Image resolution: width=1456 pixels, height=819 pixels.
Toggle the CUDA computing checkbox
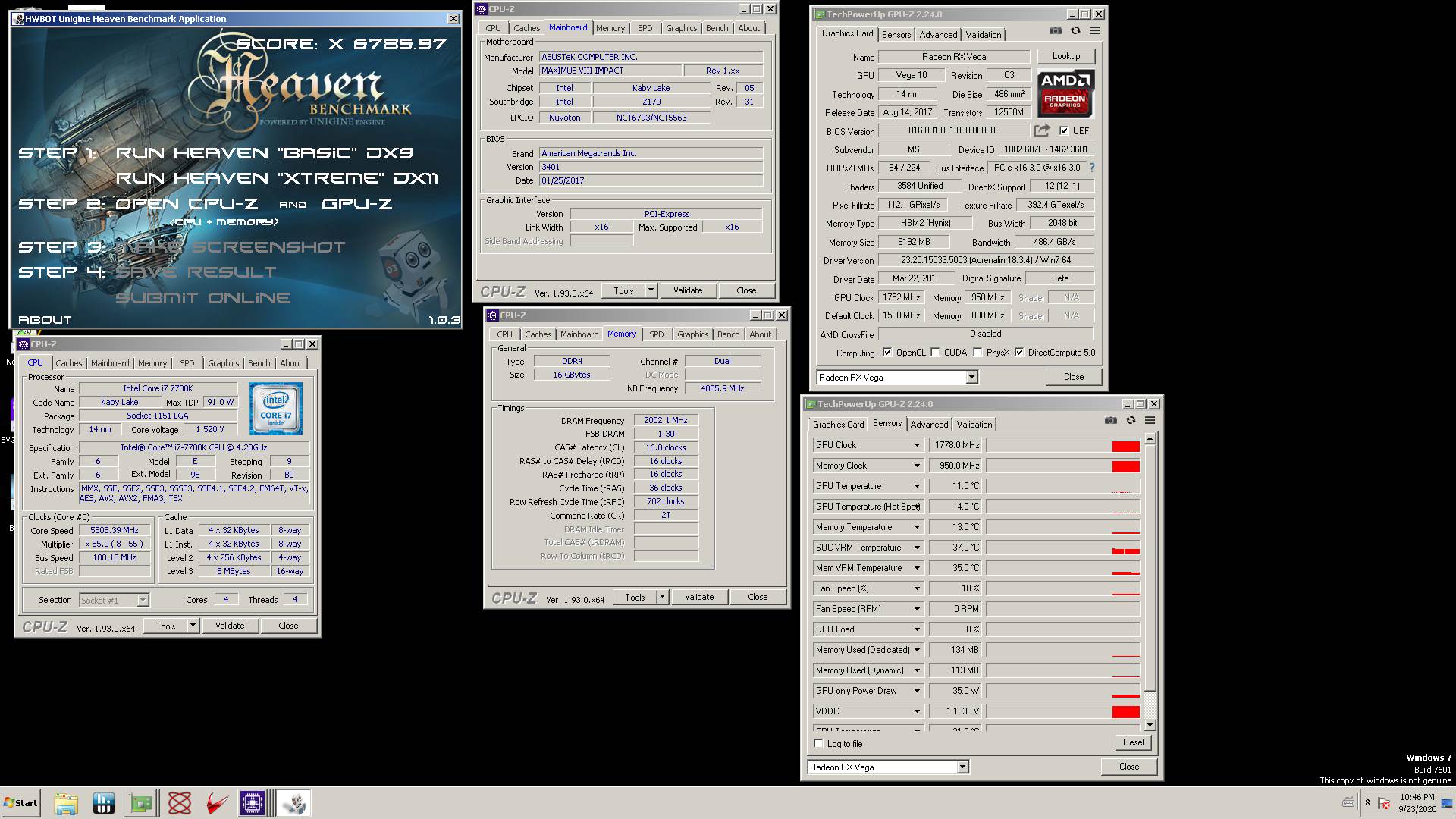[x=935, y=353]
